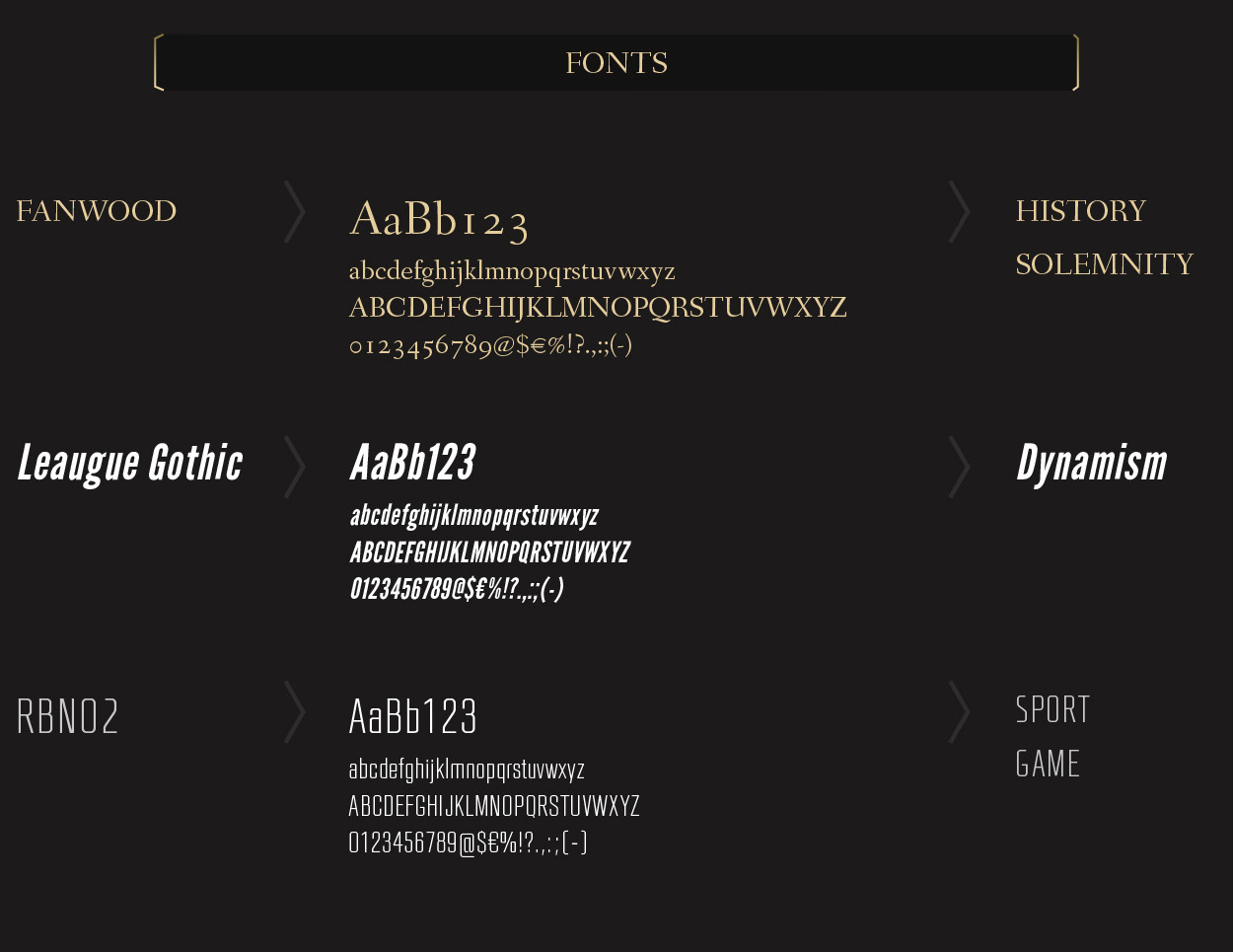Click the chevron left of the SPORT text

[960, 711]
